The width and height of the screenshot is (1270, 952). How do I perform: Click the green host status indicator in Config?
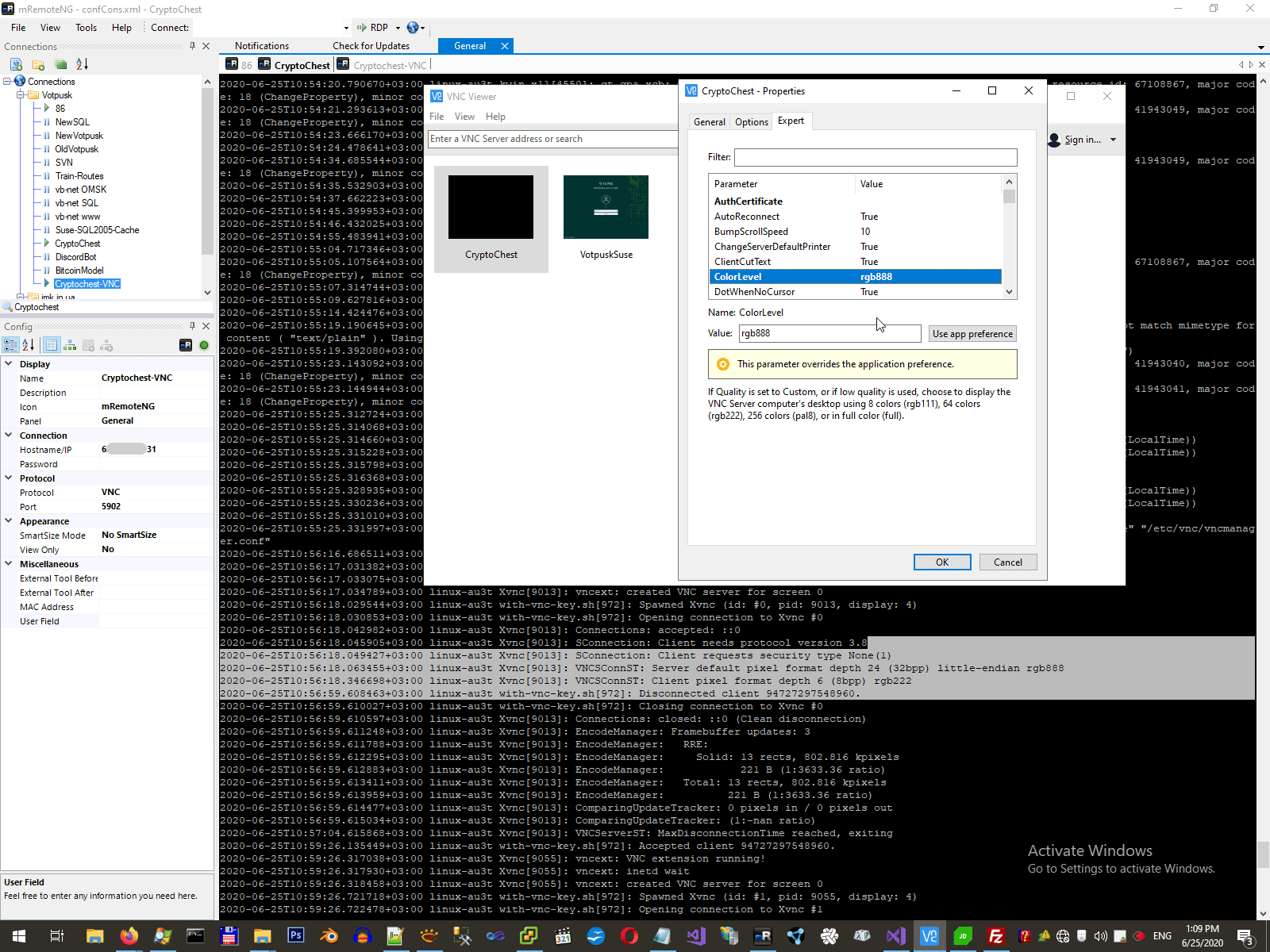[204, 345]
